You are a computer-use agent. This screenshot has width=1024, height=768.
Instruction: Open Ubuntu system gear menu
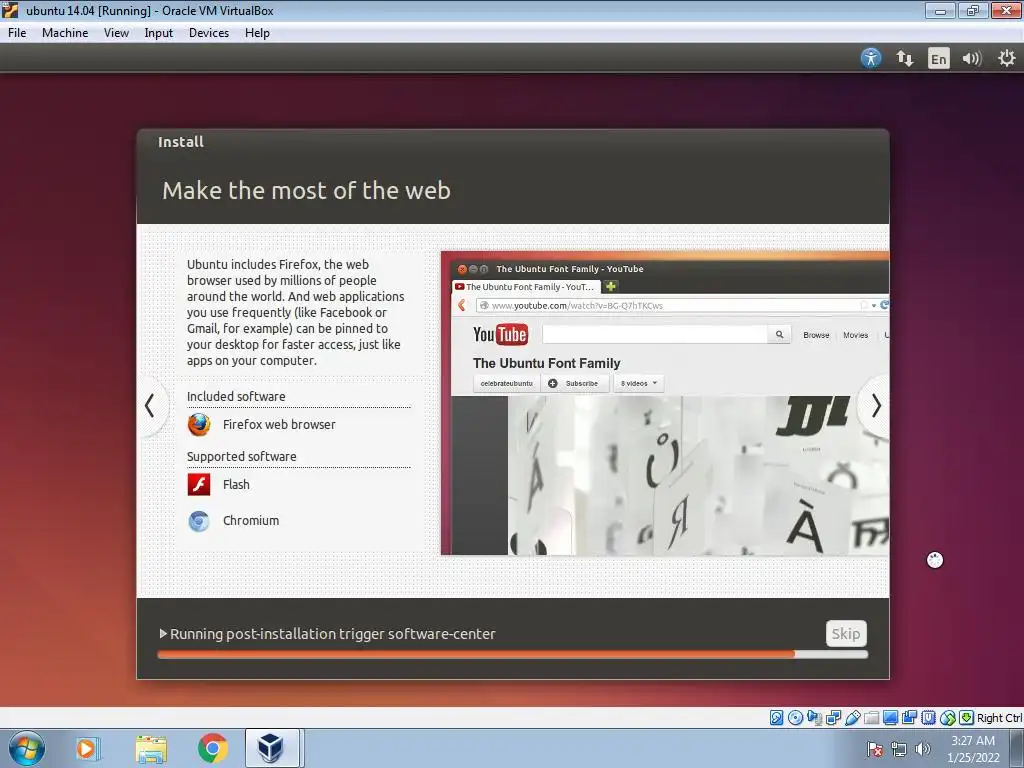1006,58
